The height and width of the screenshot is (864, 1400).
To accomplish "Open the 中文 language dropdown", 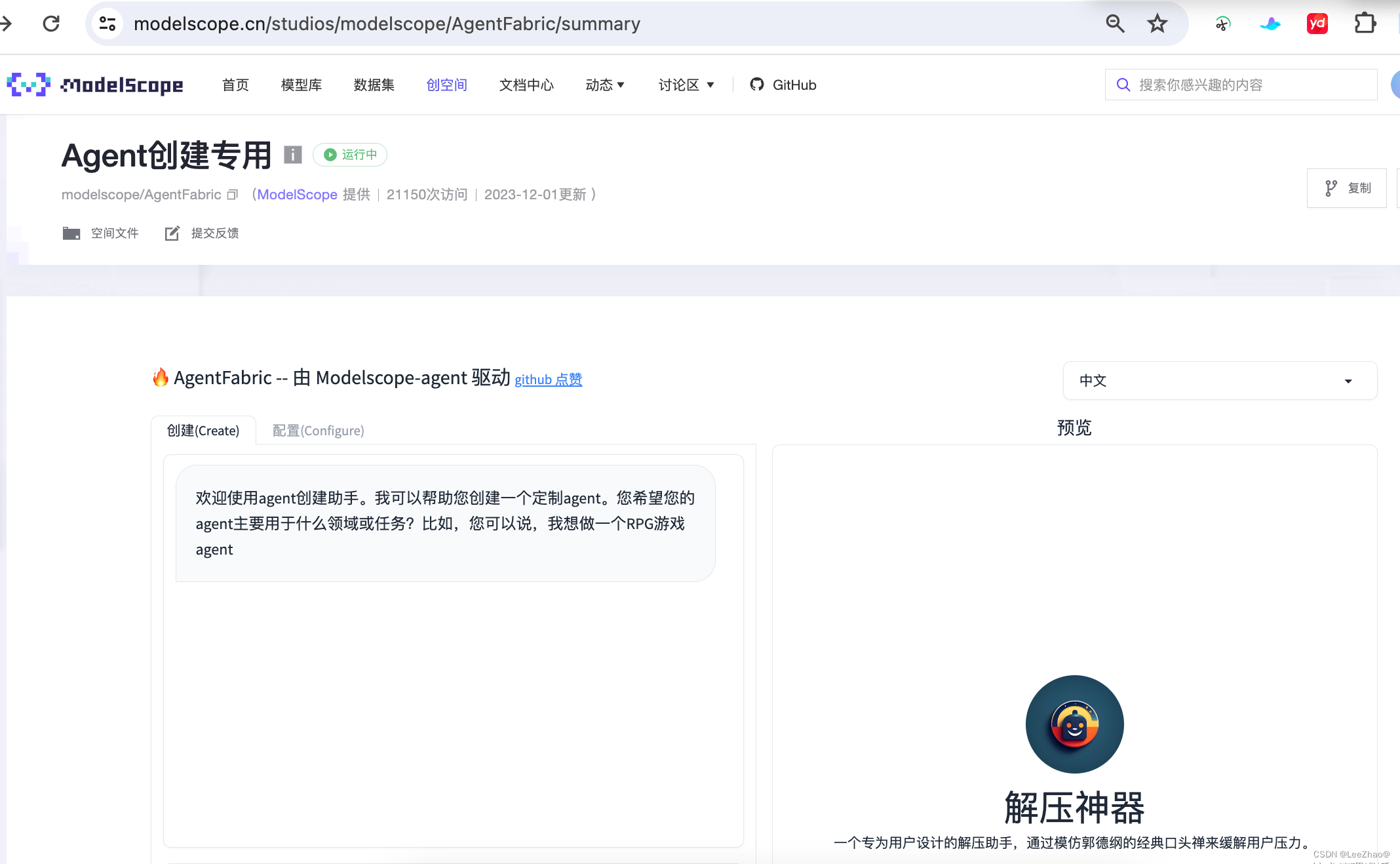I will pyautogui.click(x=1219, y=381).
